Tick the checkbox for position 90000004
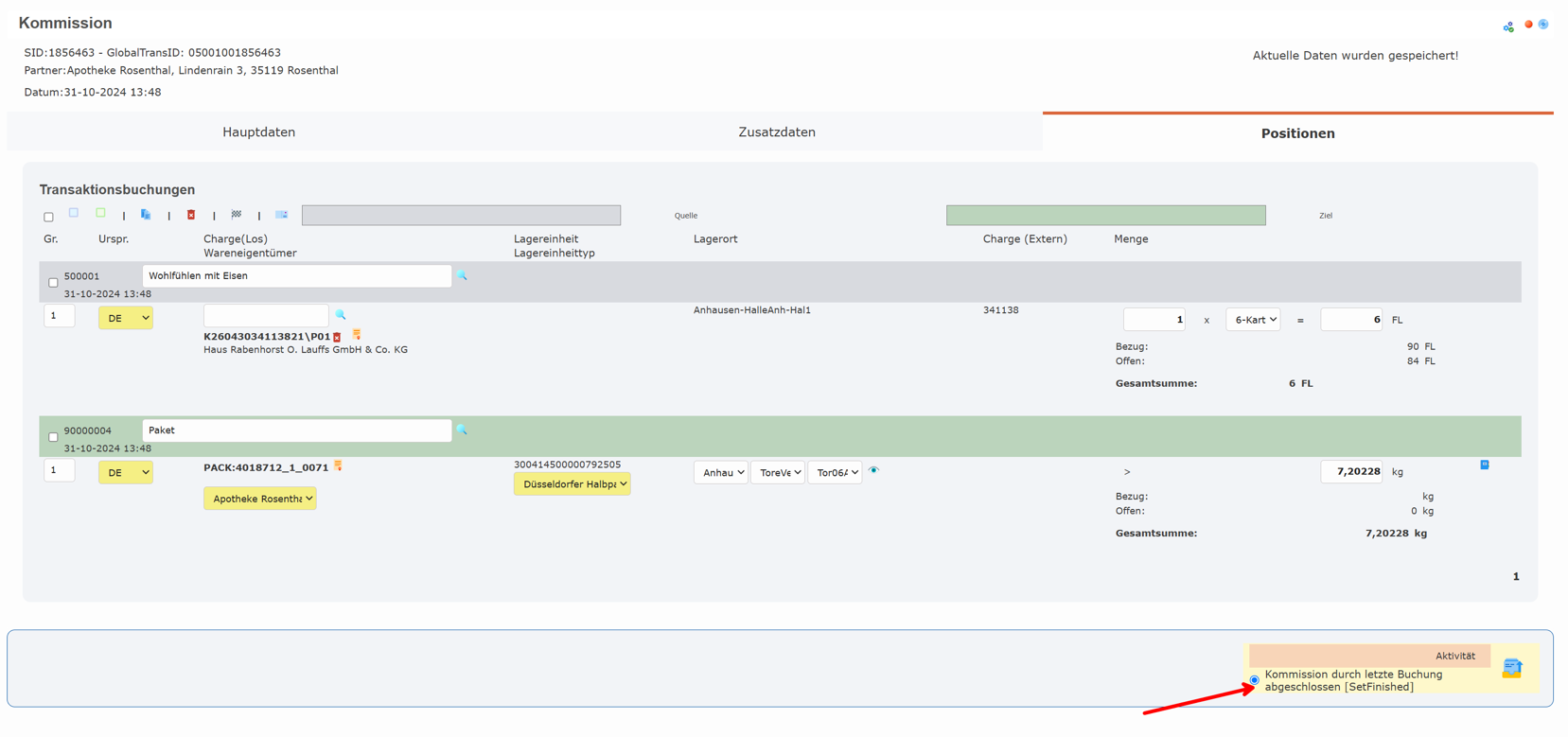1568x737 pixels. coord(53,437)
